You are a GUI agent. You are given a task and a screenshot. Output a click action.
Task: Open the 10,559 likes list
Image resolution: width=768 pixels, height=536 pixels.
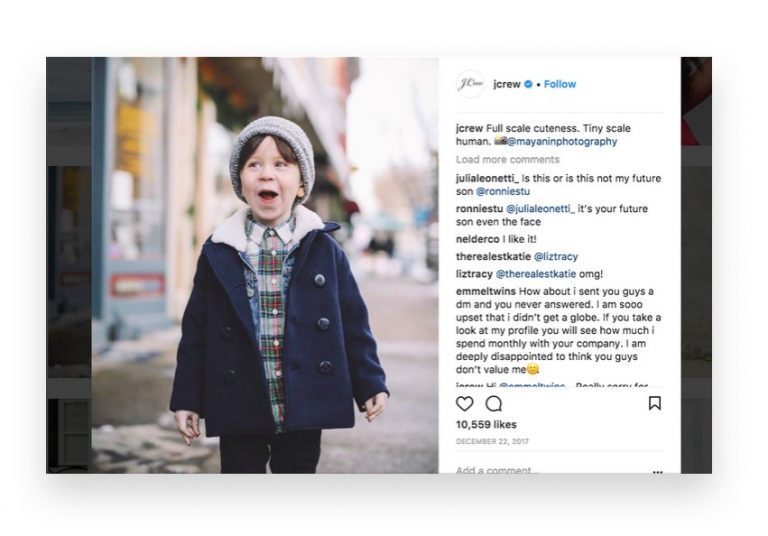[486, 425]
